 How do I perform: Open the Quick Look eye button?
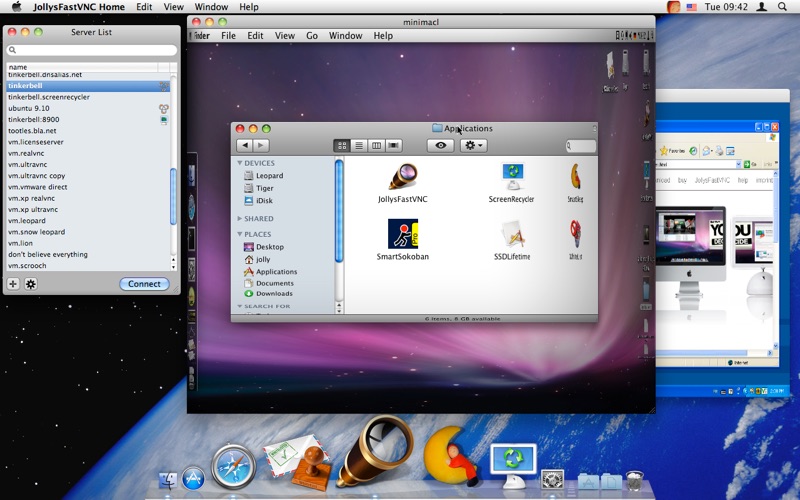pyautogui.click(x=440, y=146)
